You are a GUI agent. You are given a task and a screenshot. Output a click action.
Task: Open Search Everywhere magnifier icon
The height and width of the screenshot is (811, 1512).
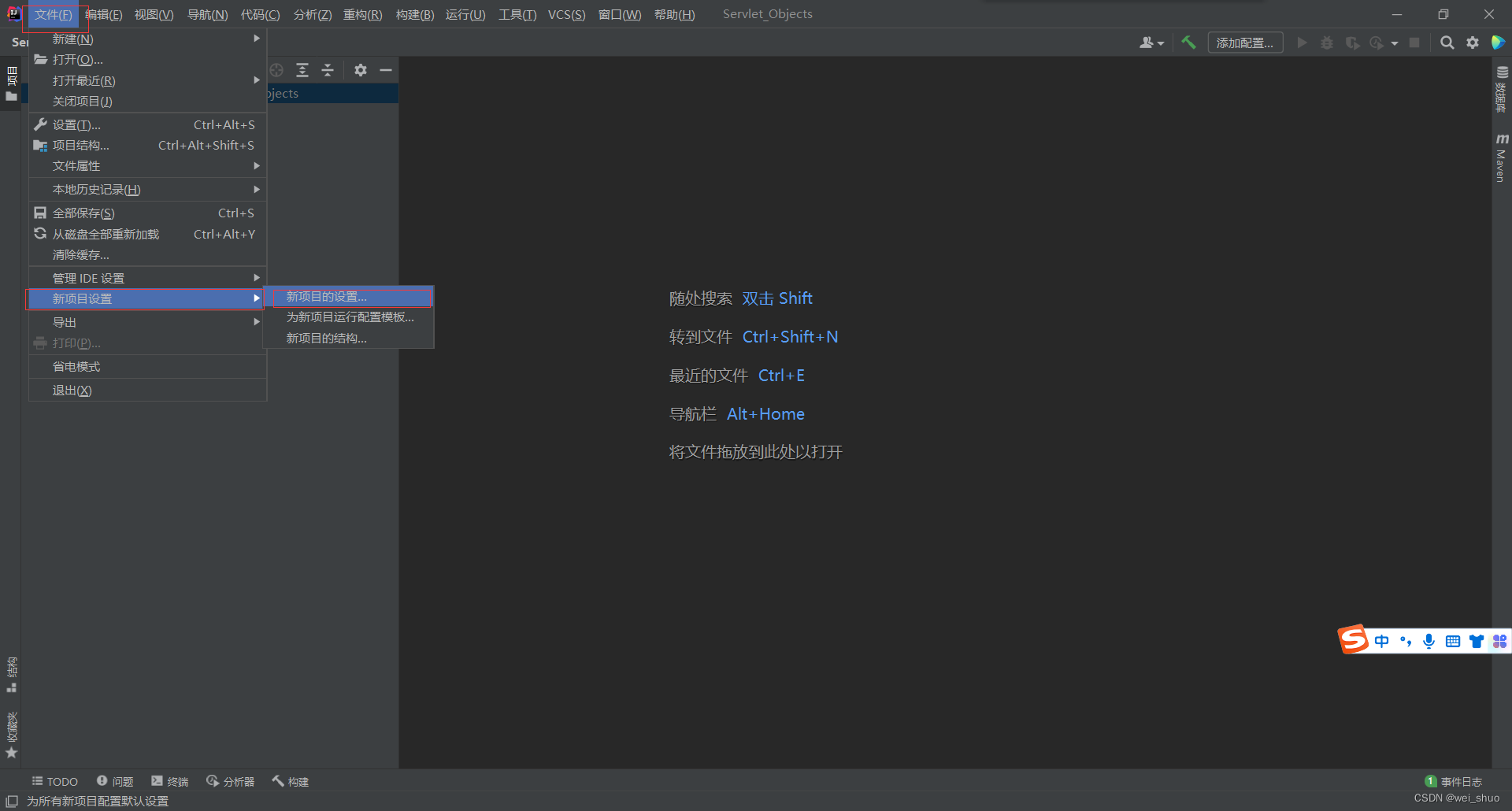click(1447, 43)
